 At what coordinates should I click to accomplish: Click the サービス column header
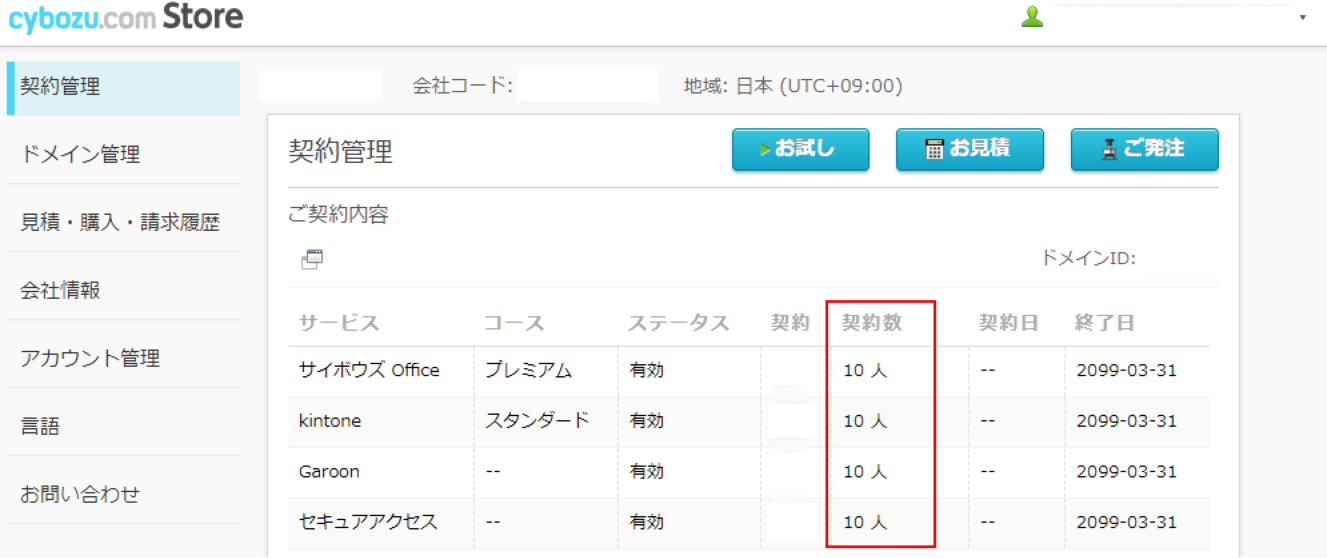pyautogui.click(x=339, y=323)
